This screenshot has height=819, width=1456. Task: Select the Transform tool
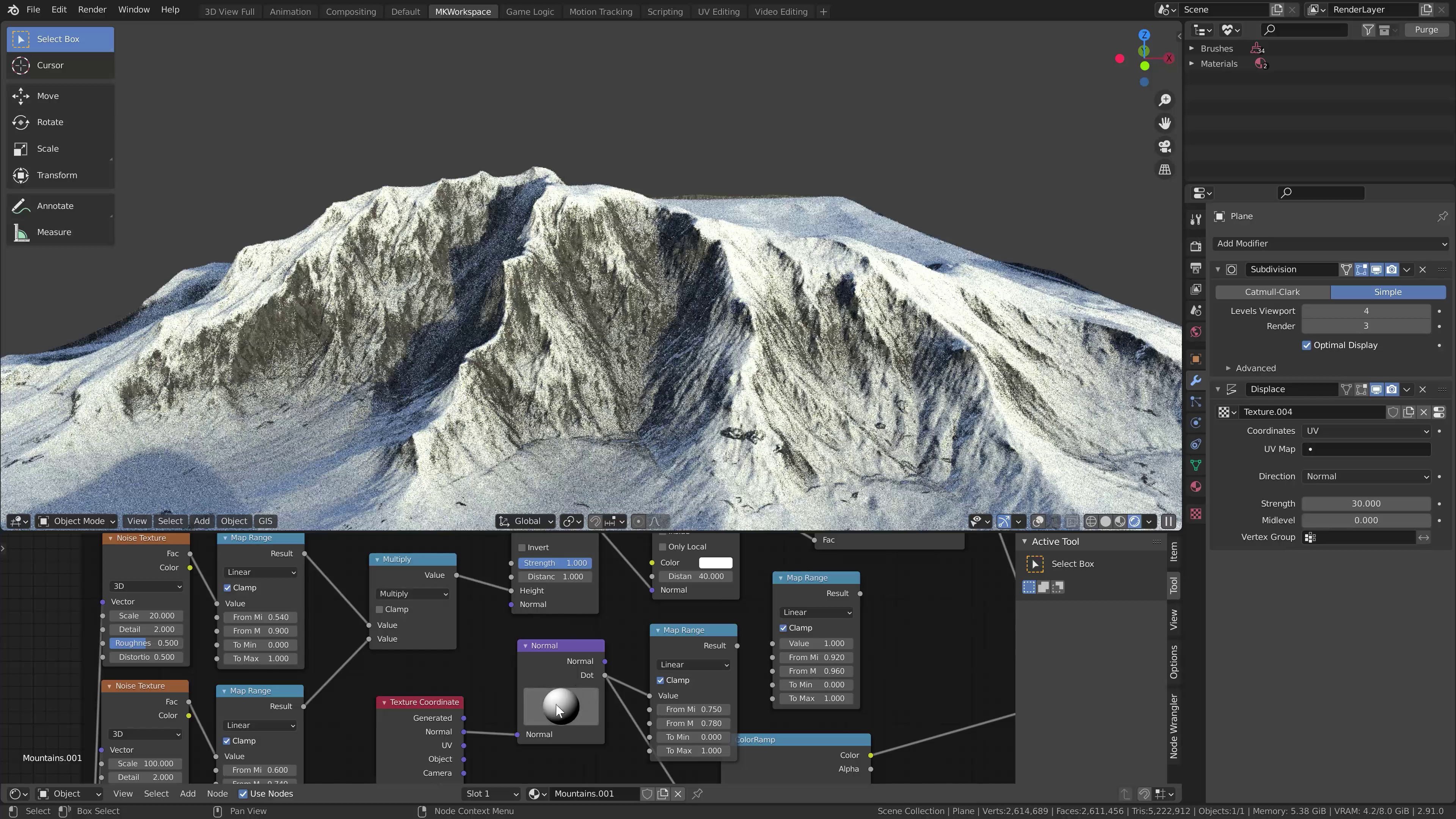pos(61,175)
